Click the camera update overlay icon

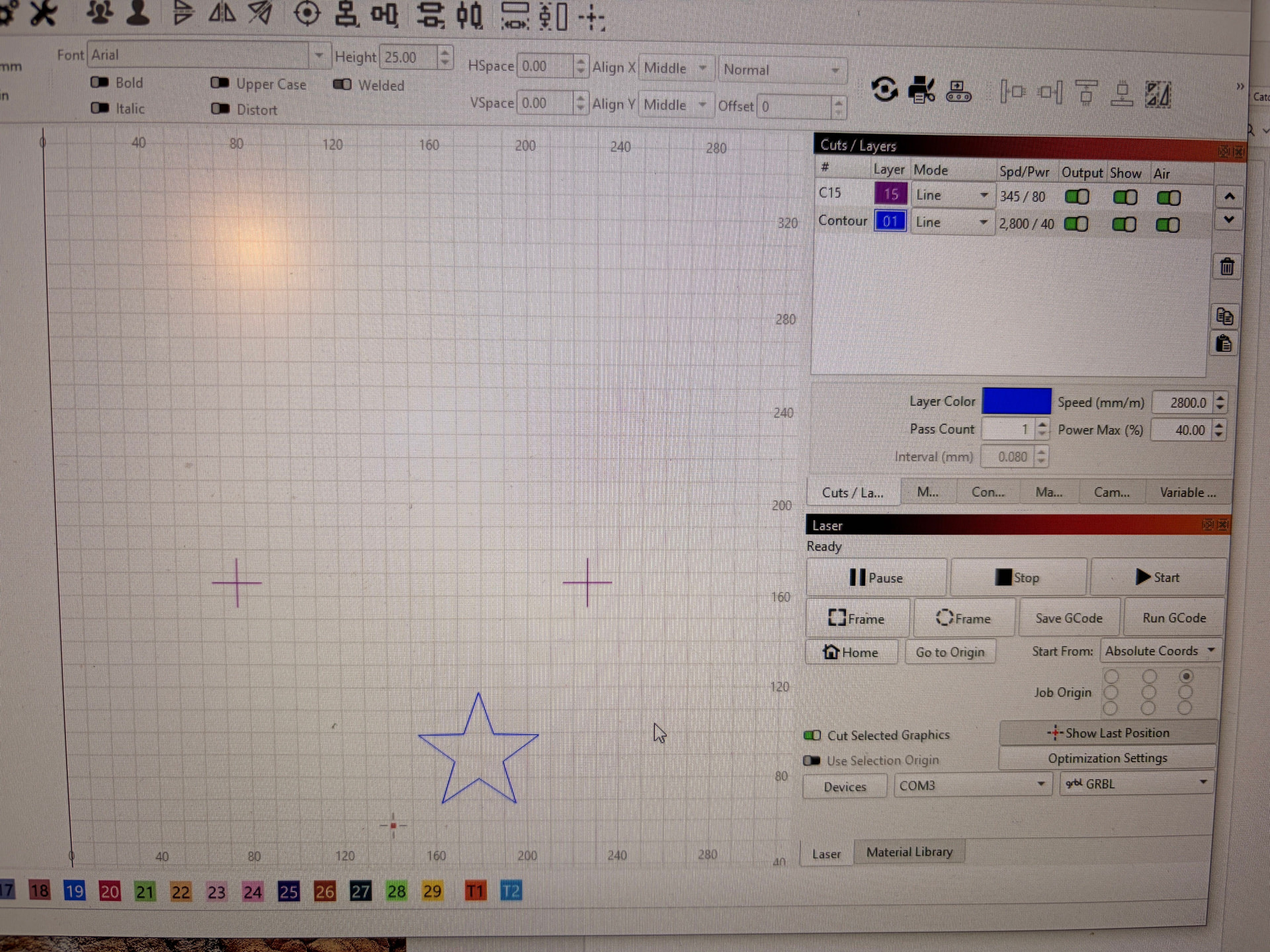point(885,90)
